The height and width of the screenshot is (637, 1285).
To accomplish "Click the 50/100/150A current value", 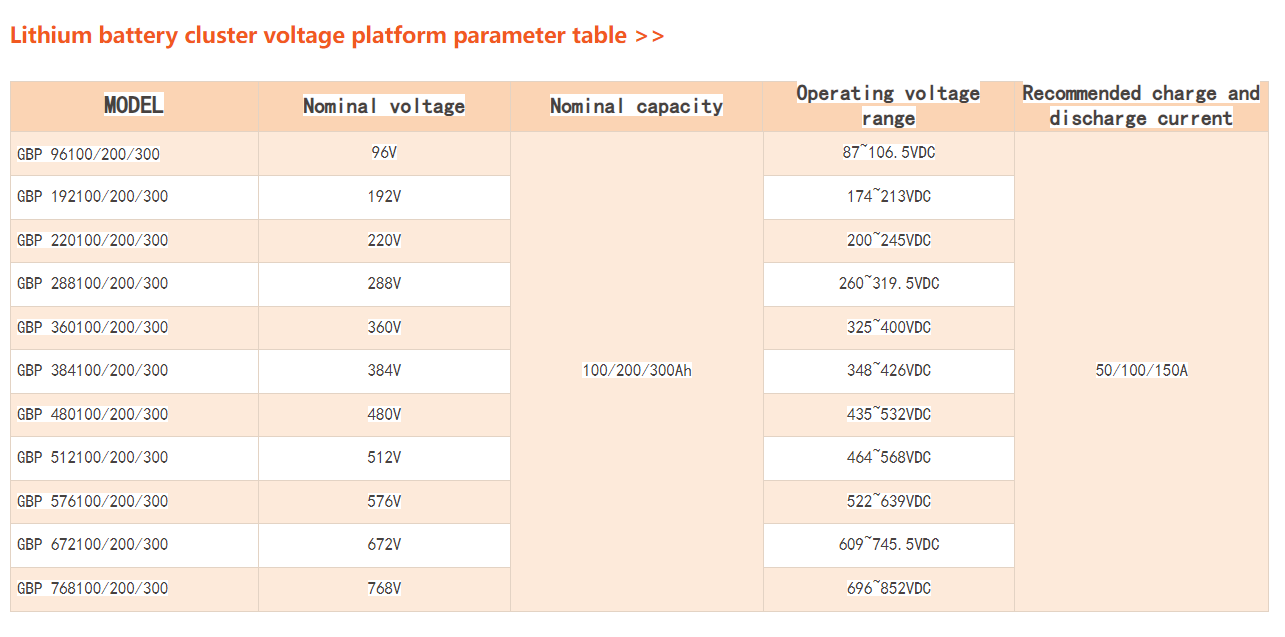I will click(1141, 371).
